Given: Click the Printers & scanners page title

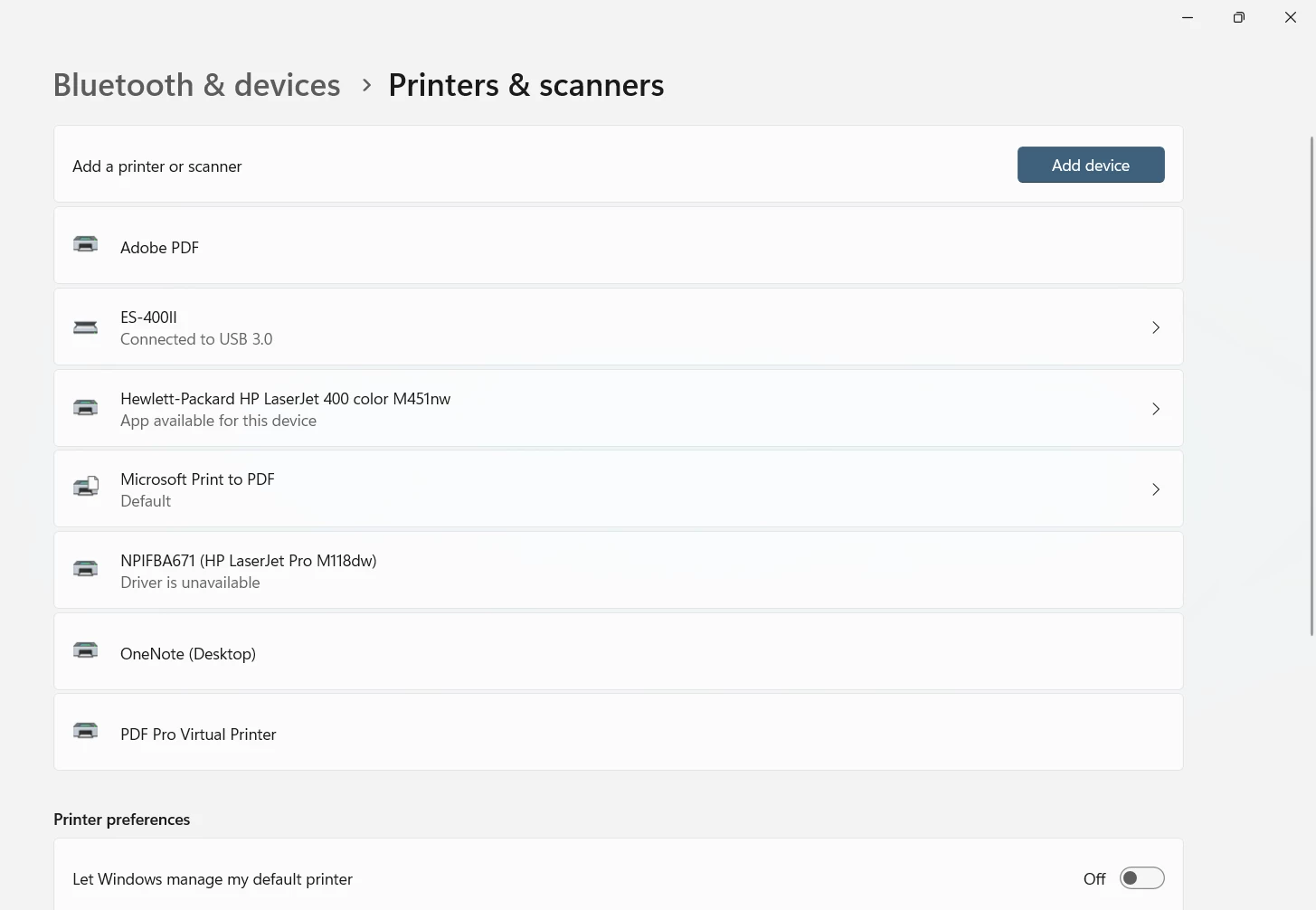Looking at the screenshot, I should pos(526,85).
